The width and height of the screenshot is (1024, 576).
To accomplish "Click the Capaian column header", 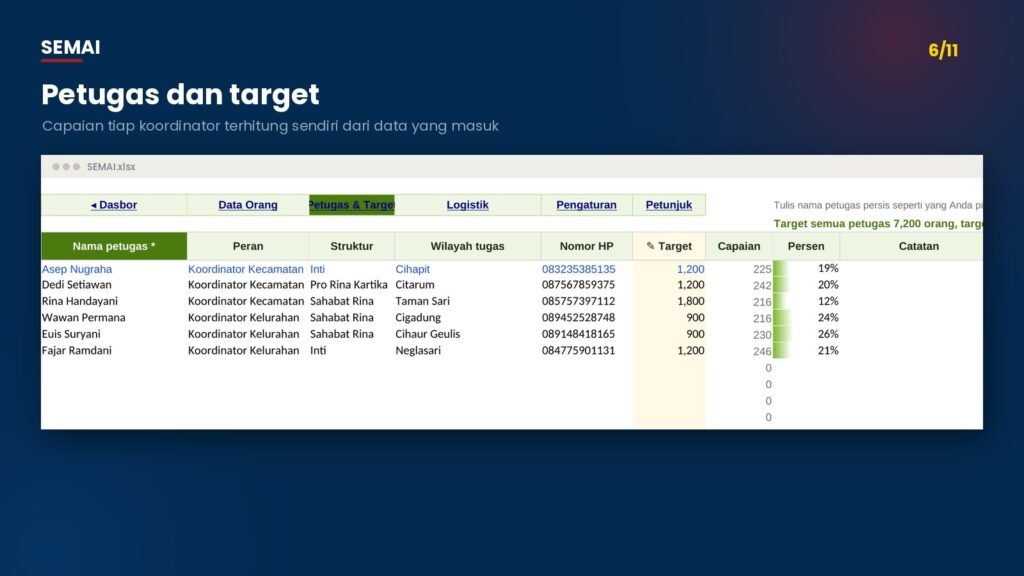I will pyautogui.click(x=739, y=246).
